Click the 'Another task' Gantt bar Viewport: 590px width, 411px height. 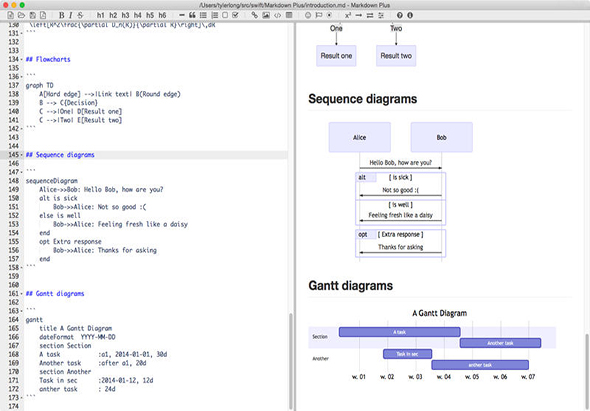[x=500, y=343]
